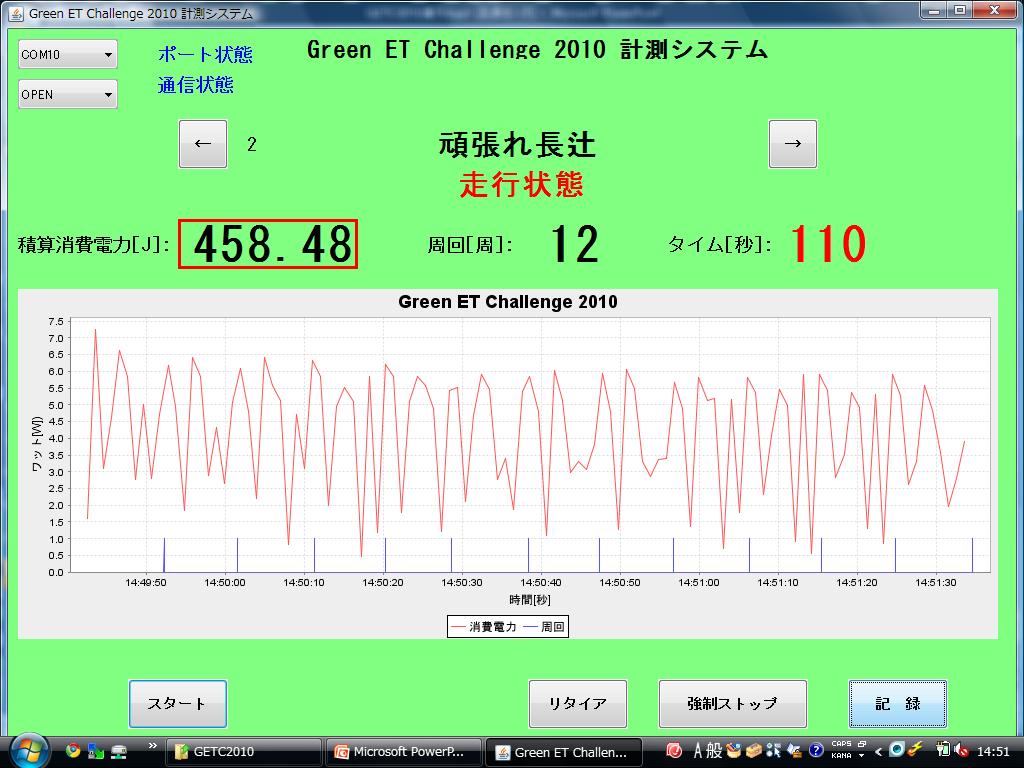Switch to Microsoft PowerPoint taskbar item
1024x768 pixels.
406,752
